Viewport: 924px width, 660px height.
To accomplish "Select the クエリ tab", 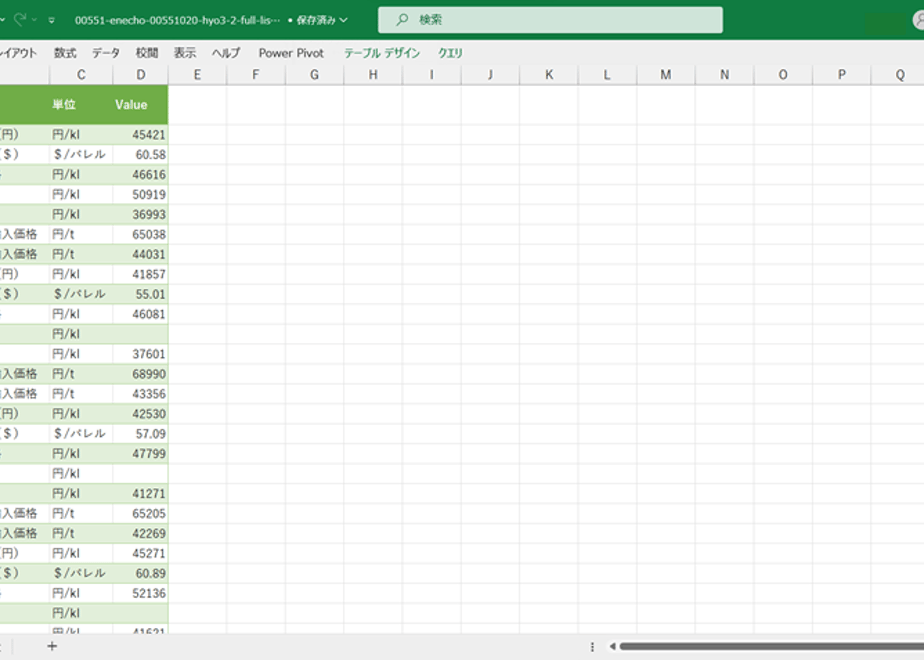I will click(x=450, y=53).
